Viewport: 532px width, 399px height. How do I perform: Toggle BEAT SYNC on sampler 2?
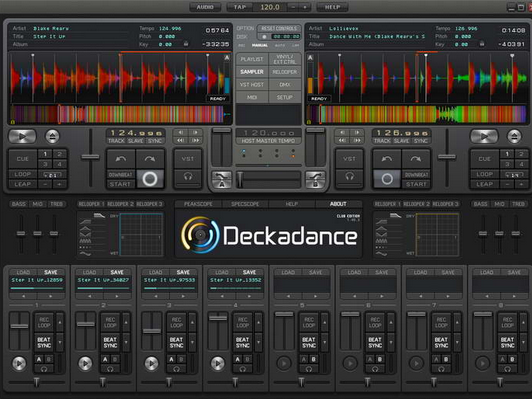pos(110,342)
